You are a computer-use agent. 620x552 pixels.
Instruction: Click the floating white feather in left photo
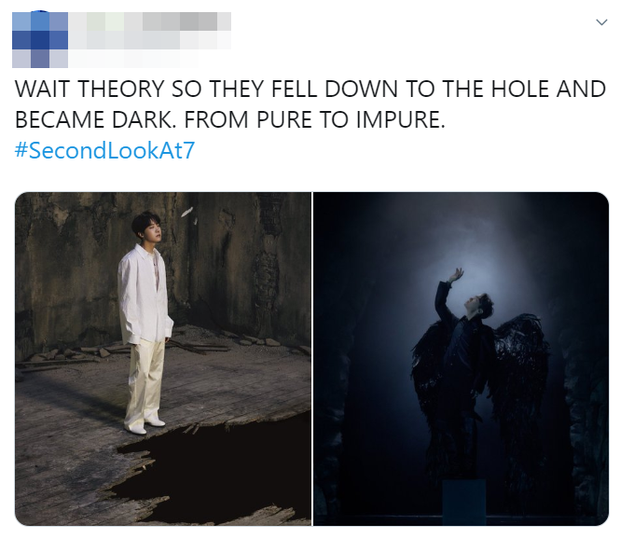click(187, 212)
